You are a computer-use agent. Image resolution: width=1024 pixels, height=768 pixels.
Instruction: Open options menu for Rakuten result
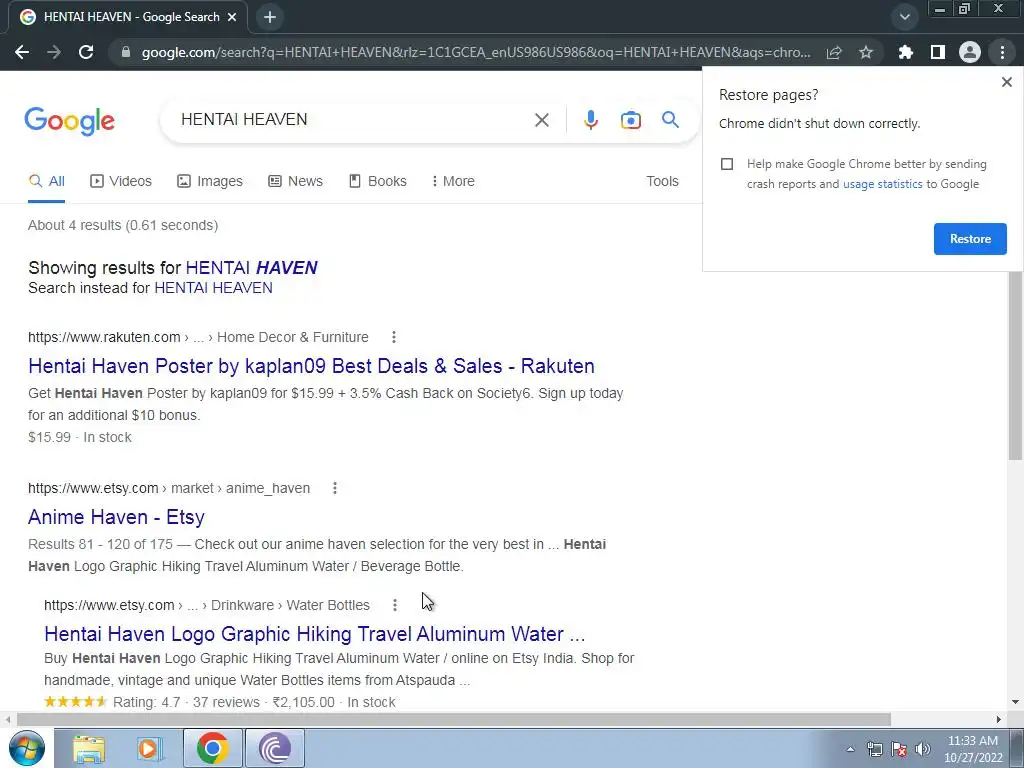(x=393, y=337)
